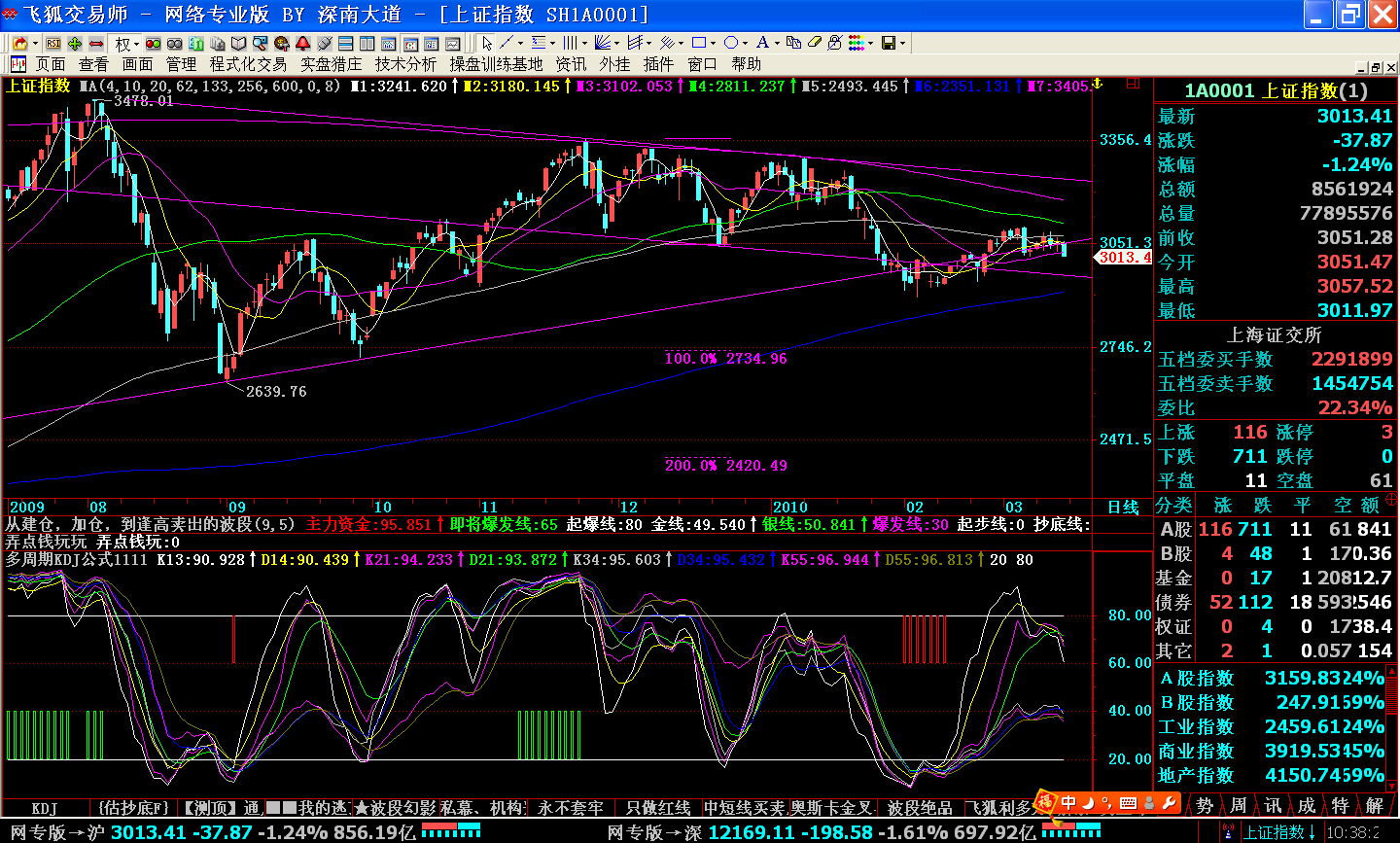
Task: Select the circle drawing tool
Action: point(731,44)
